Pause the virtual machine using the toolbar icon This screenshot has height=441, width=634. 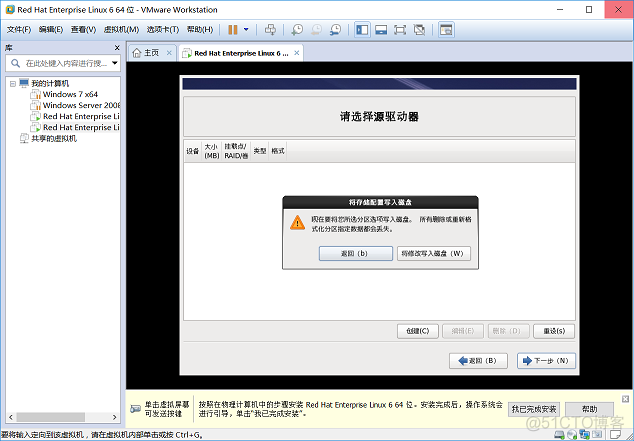[x=233, y=30]
